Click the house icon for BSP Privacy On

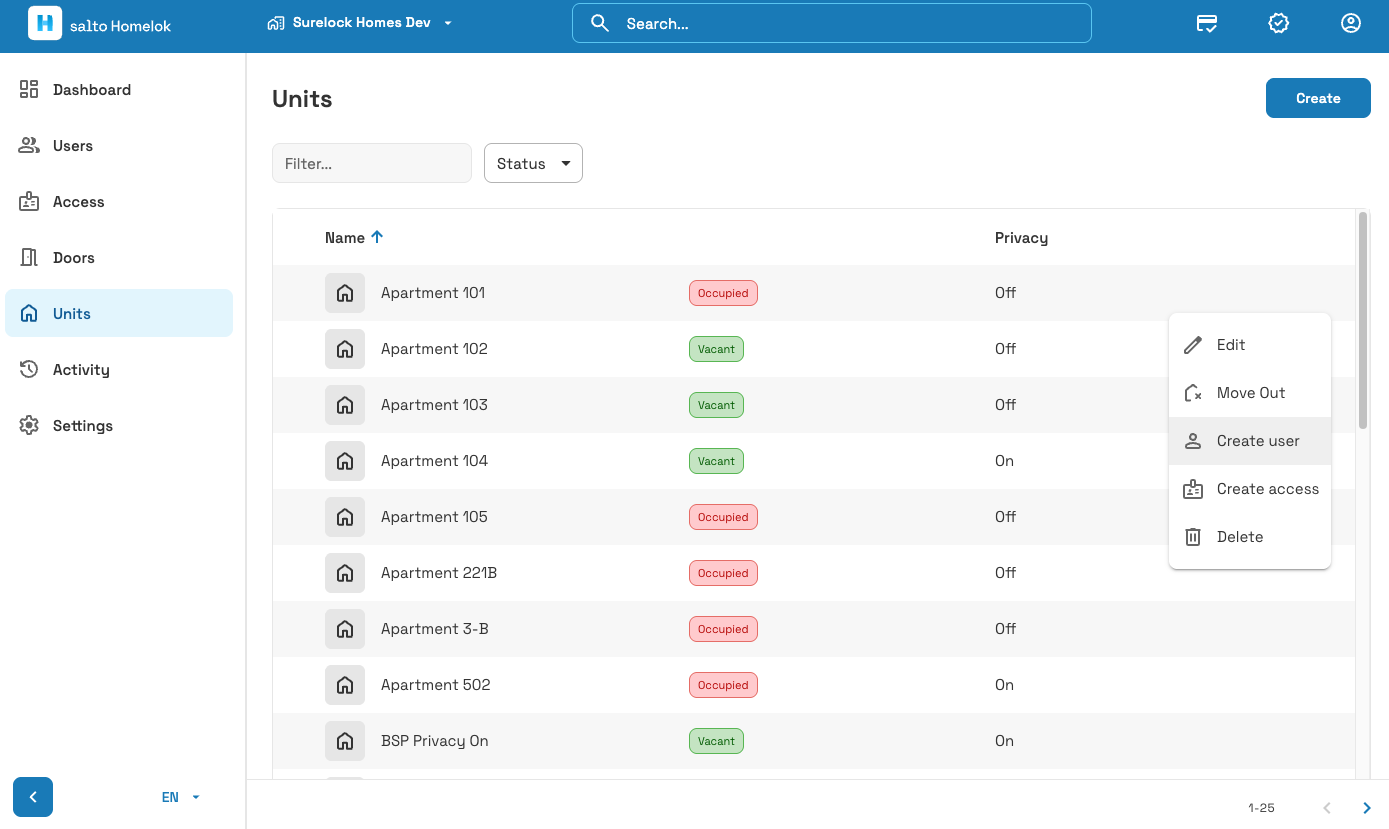click(345, 741)
